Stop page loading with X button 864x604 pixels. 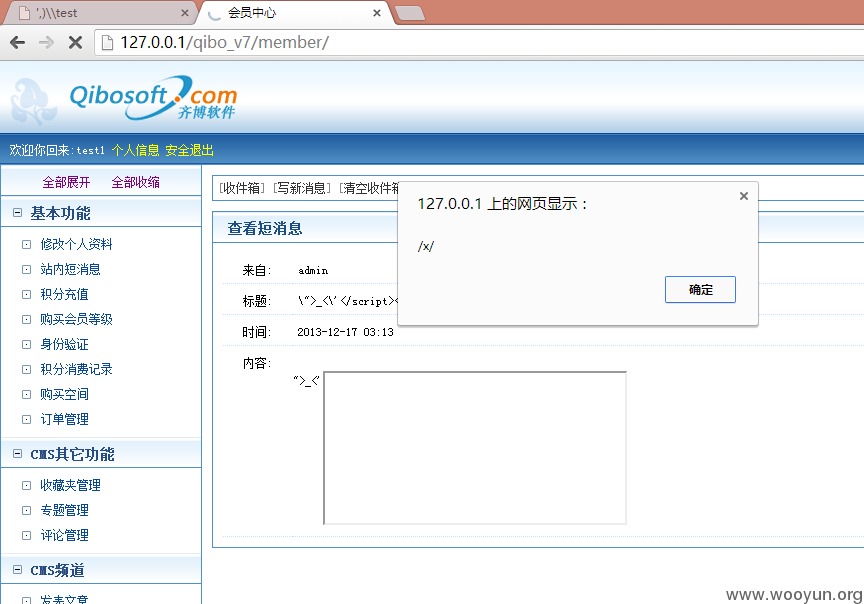click(75, 42)
